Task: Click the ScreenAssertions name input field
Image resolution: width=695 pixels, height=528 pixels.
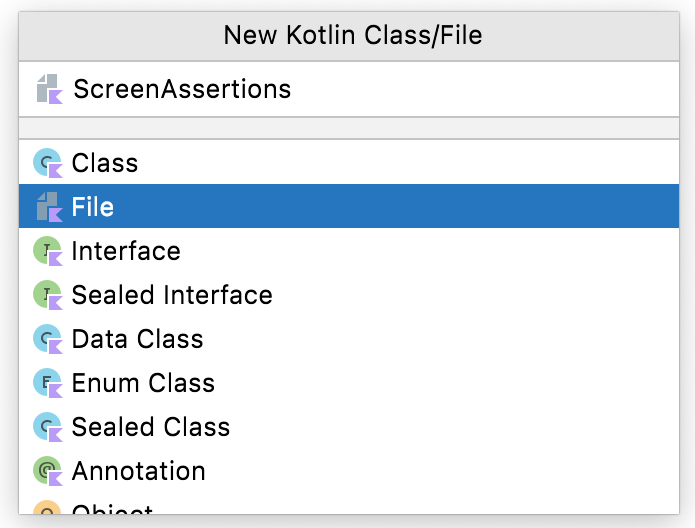Action: click(380, 89)
